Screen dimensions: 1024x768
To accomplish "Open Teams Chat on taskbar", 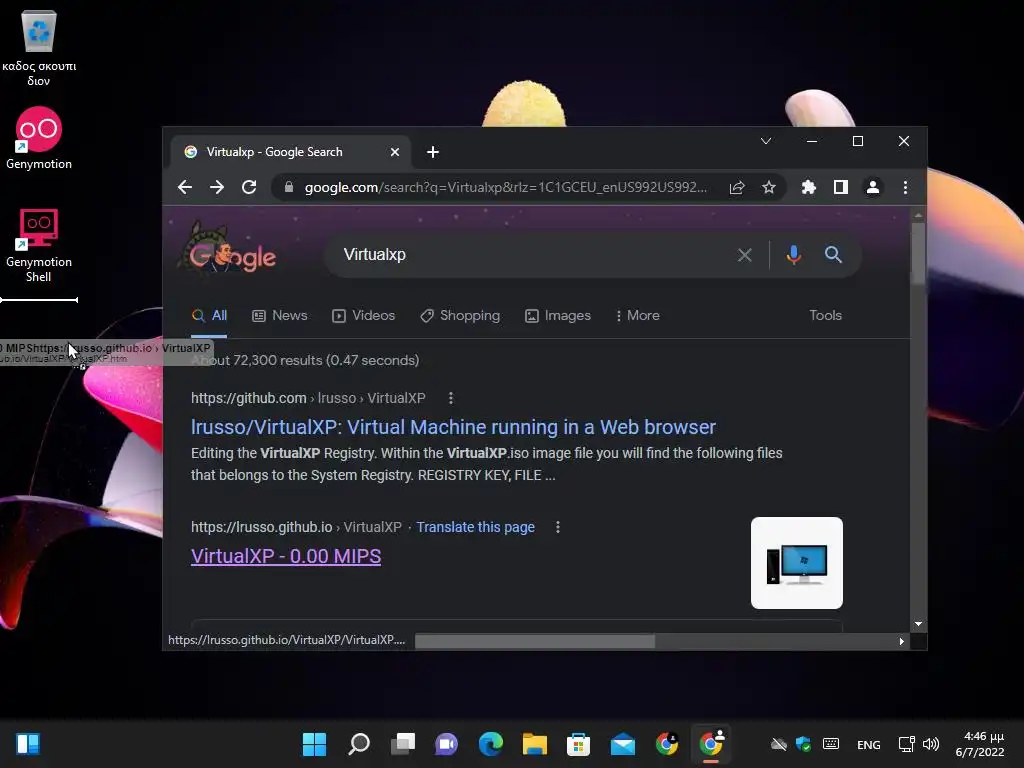I will coord(447,744).
